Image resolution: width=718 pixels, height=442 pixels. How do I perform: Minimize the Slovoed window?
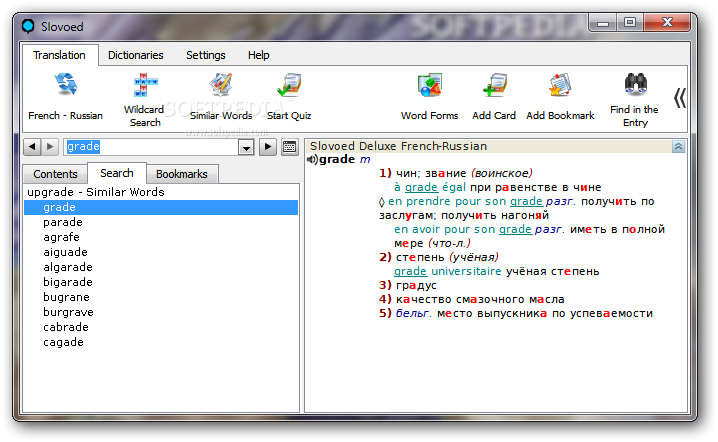[603, 23]
